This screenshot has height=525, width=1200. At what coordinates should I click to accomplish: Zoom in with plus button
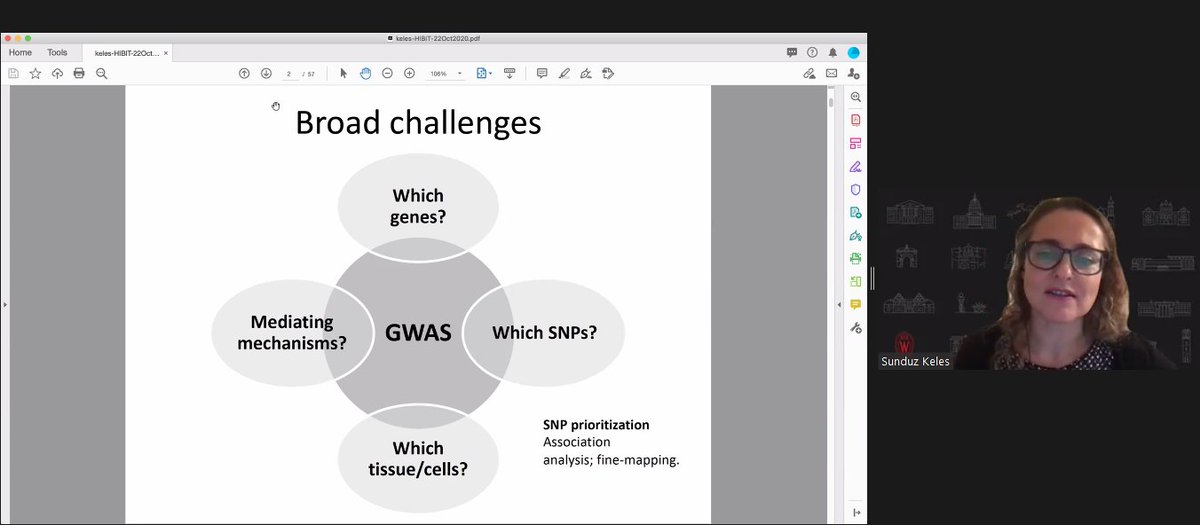pyautogui.click(x=409, y=73)
